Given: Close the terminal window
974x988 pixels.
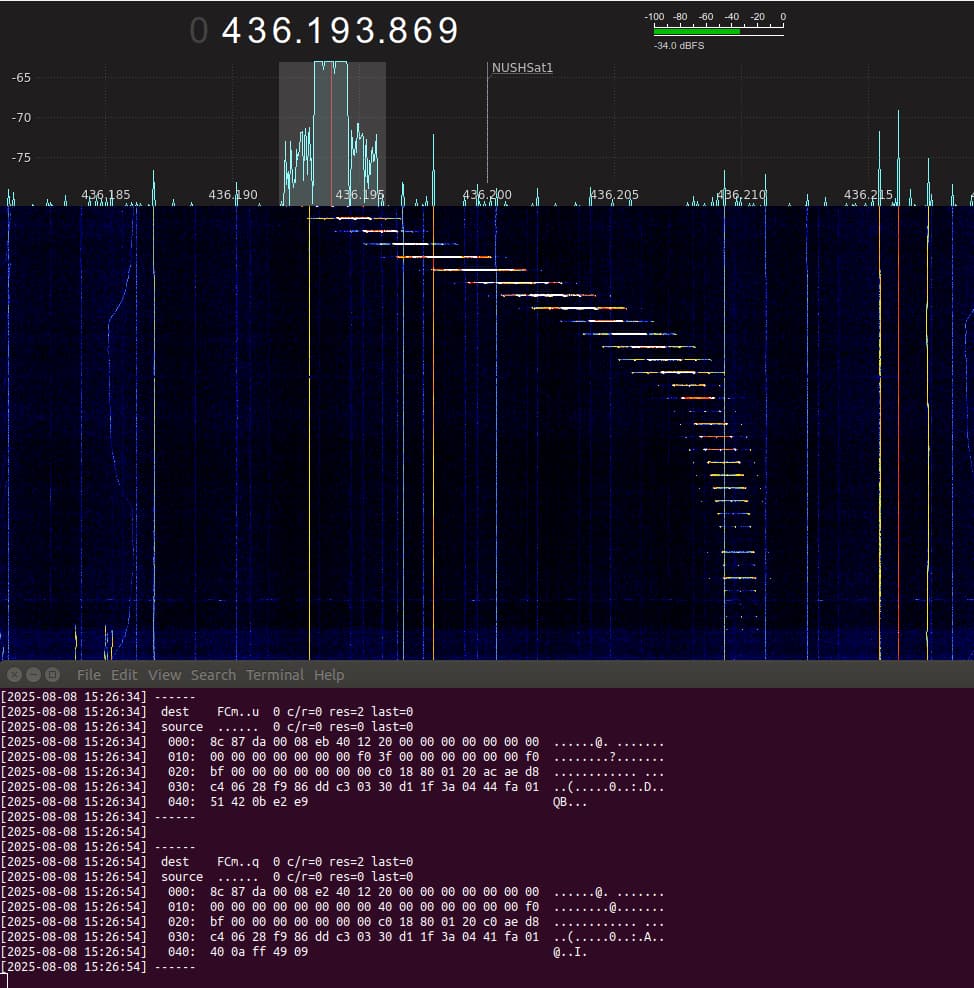Looking at the screenshot, I should (x=14, y=675).
